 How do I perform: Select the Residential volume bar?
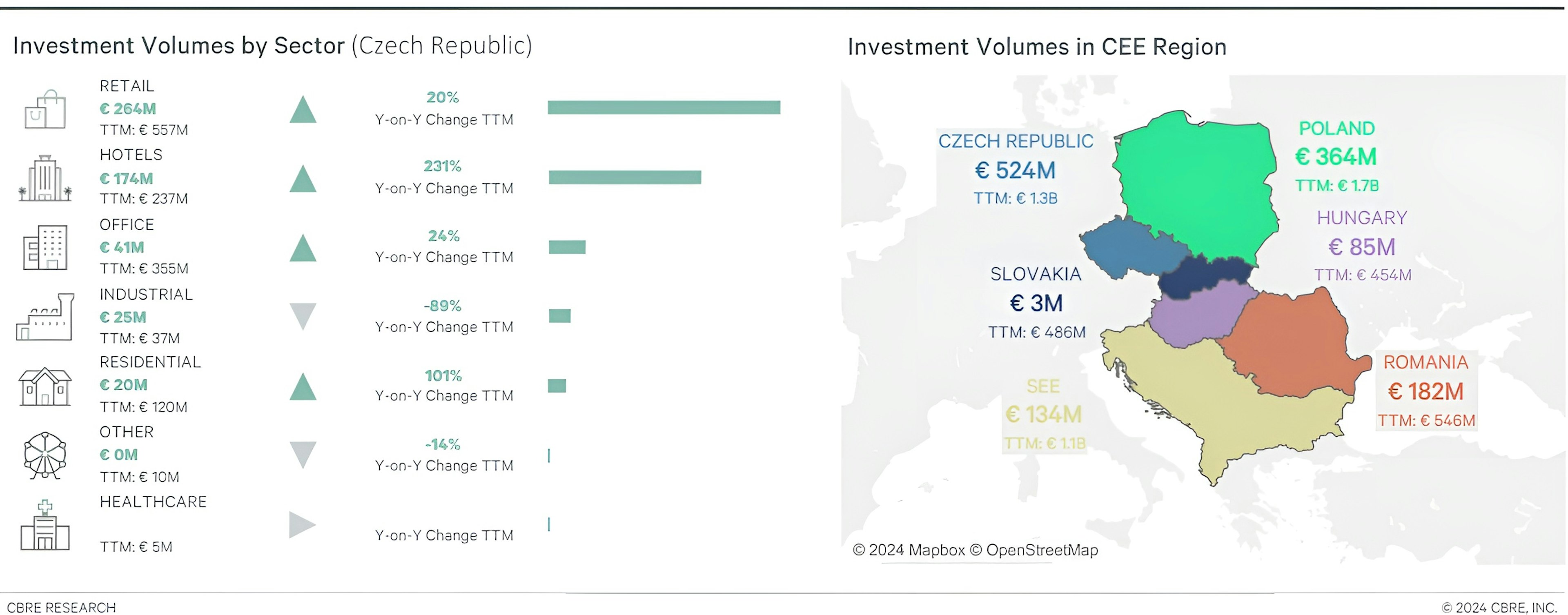[x=557, y=386]
